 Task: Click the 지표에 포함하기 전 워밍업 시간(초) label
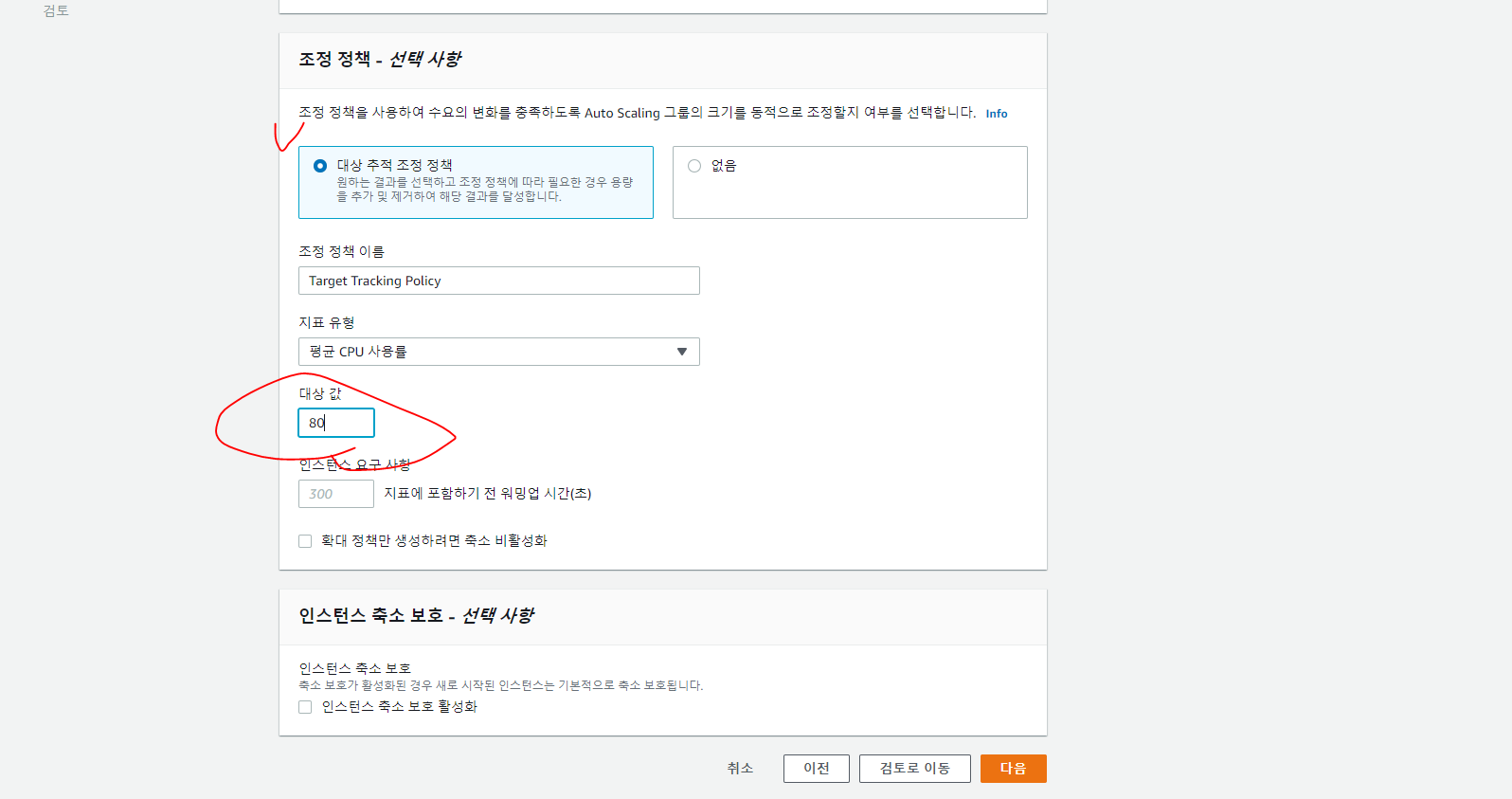487,494
